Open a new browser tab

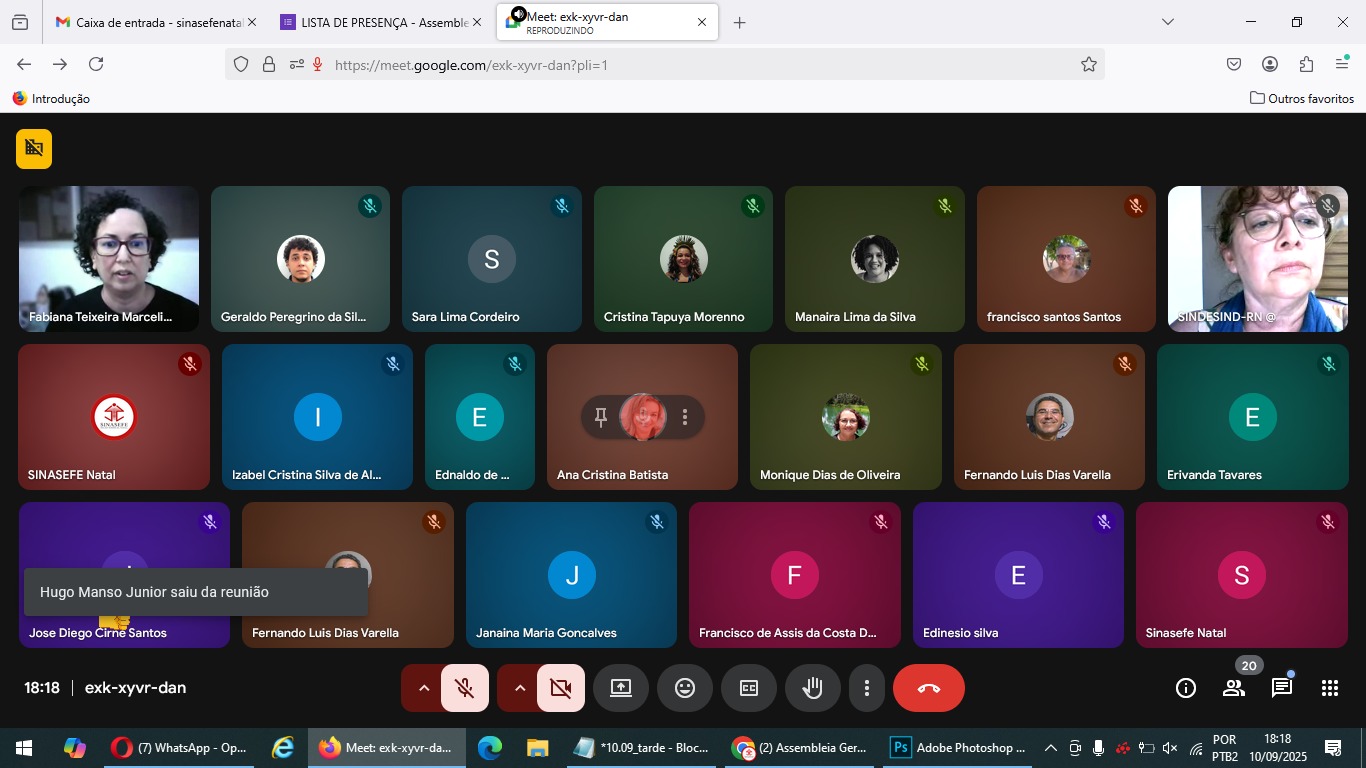tap(740, 22)
